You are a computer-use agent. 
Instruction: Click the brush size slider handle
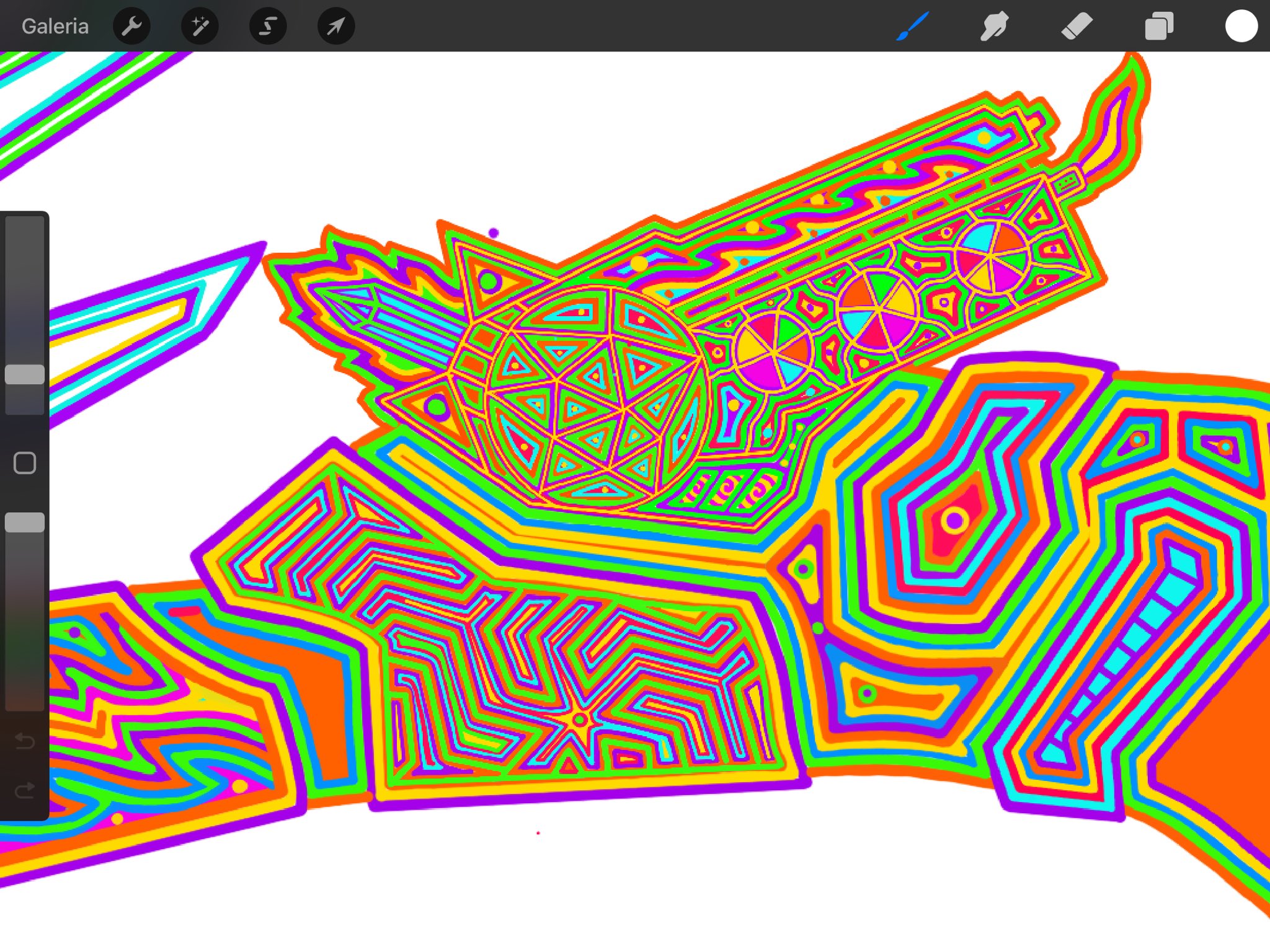tap(25, 374)
